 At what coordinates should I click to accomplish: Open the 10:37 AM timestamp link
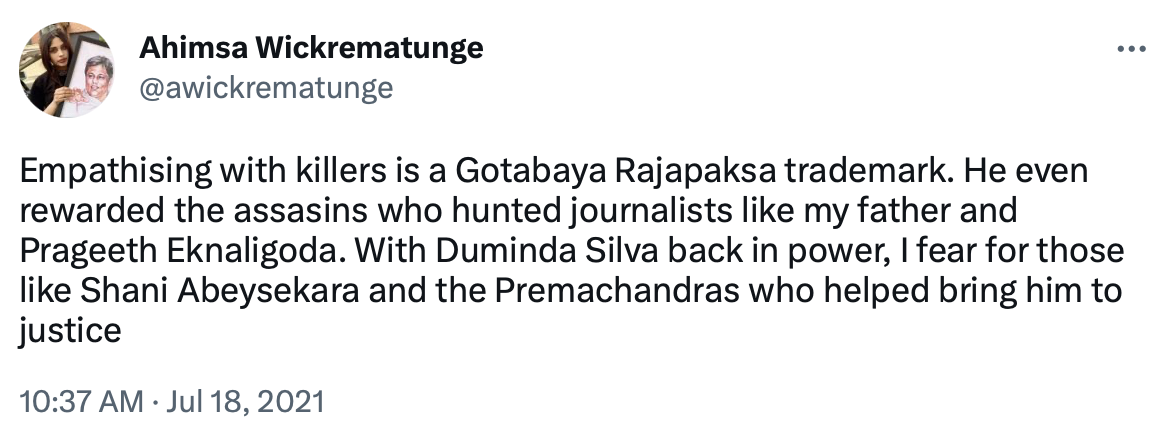pos(82,402)
